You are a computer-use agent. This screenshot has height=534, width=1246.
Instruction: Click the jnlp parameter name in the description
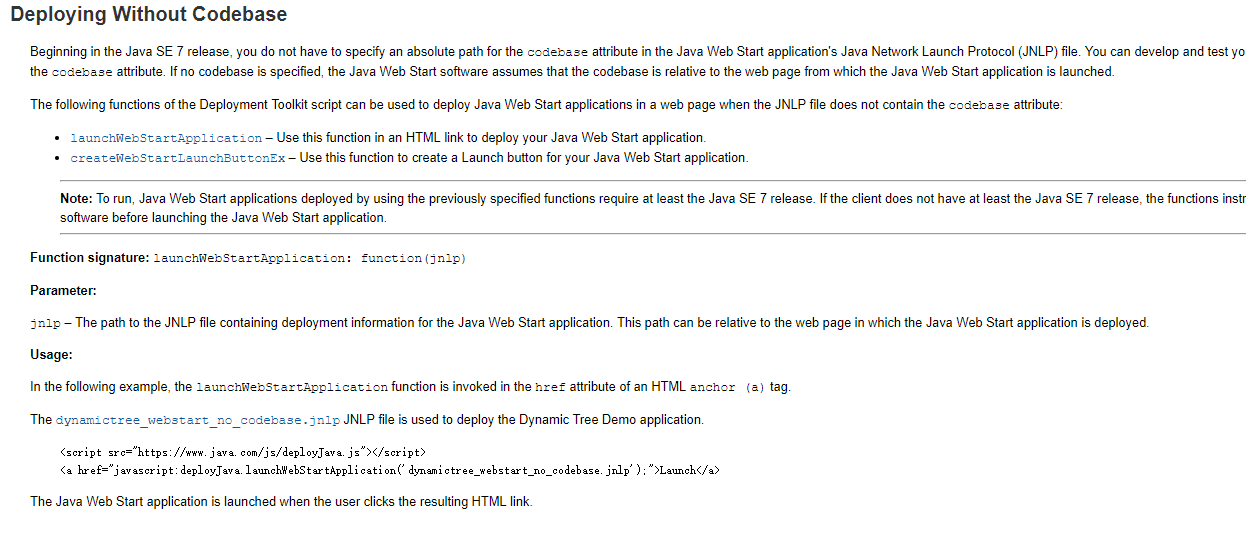(x=45, y=323)
